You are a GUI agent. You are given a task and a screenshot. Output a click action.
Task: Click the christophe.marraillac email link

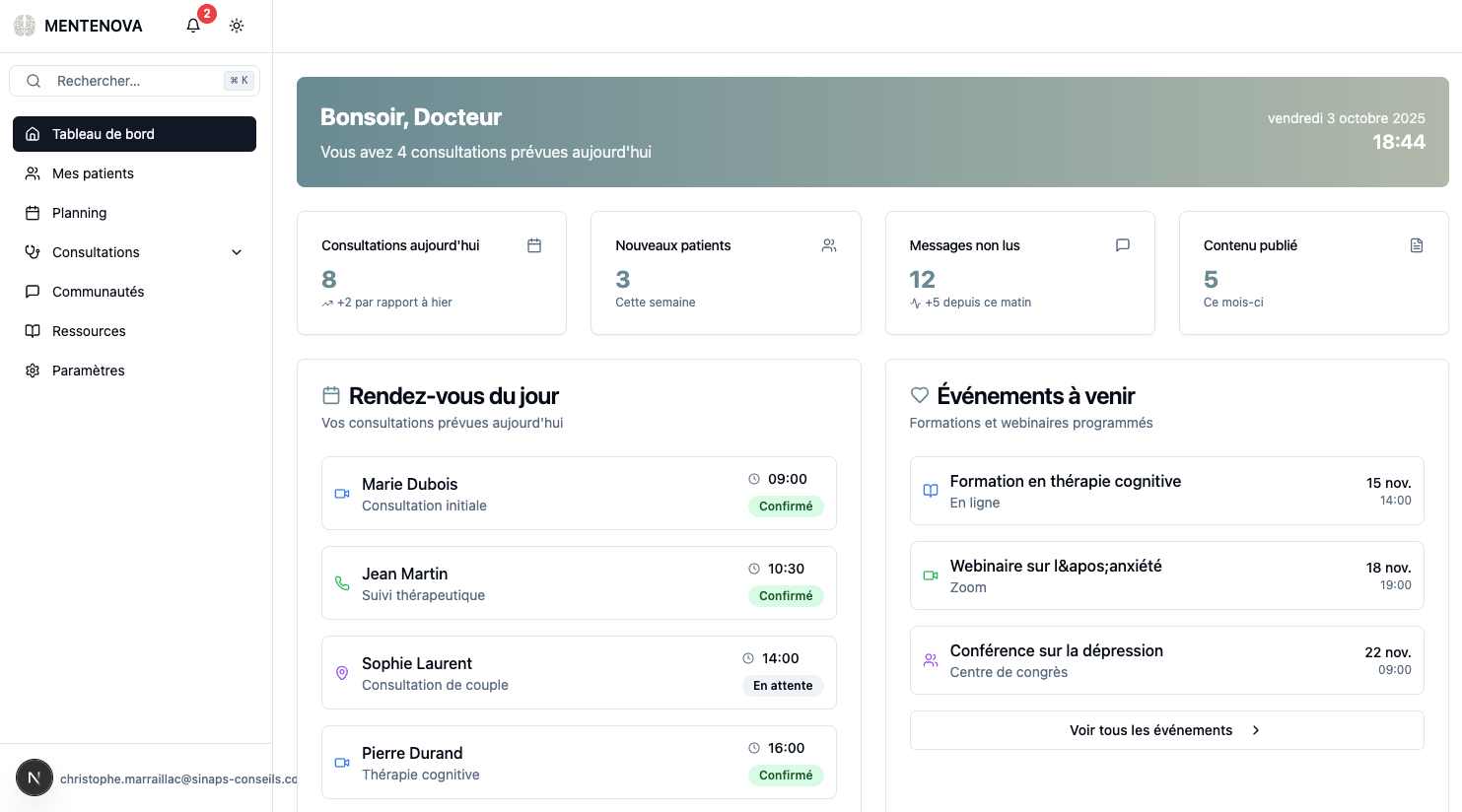click(x=177, y=778)
